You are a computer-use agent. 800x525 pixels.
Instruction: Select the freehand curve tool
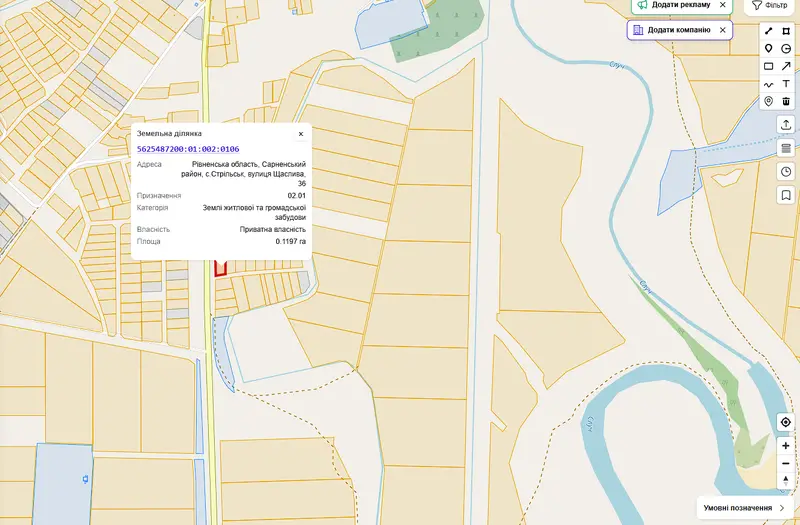pos(768,84)
